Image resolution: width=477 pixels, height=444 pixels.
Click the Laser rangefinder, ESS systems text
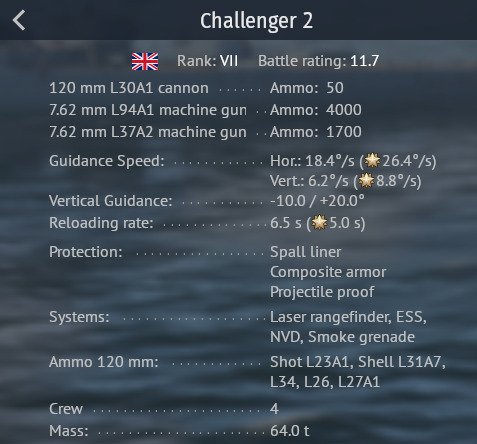point(348,317)
